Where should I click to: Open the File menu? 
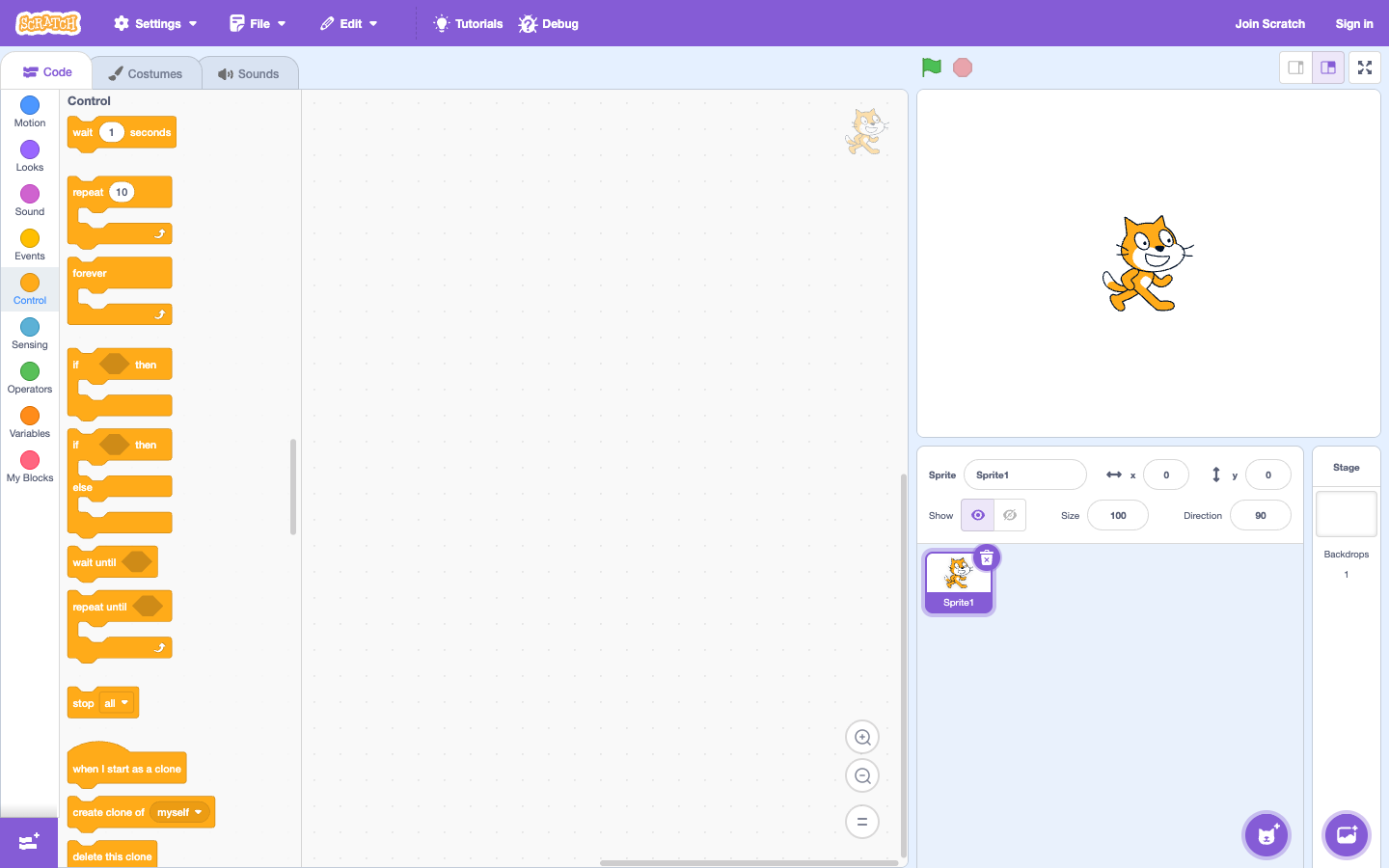(258, 23)
